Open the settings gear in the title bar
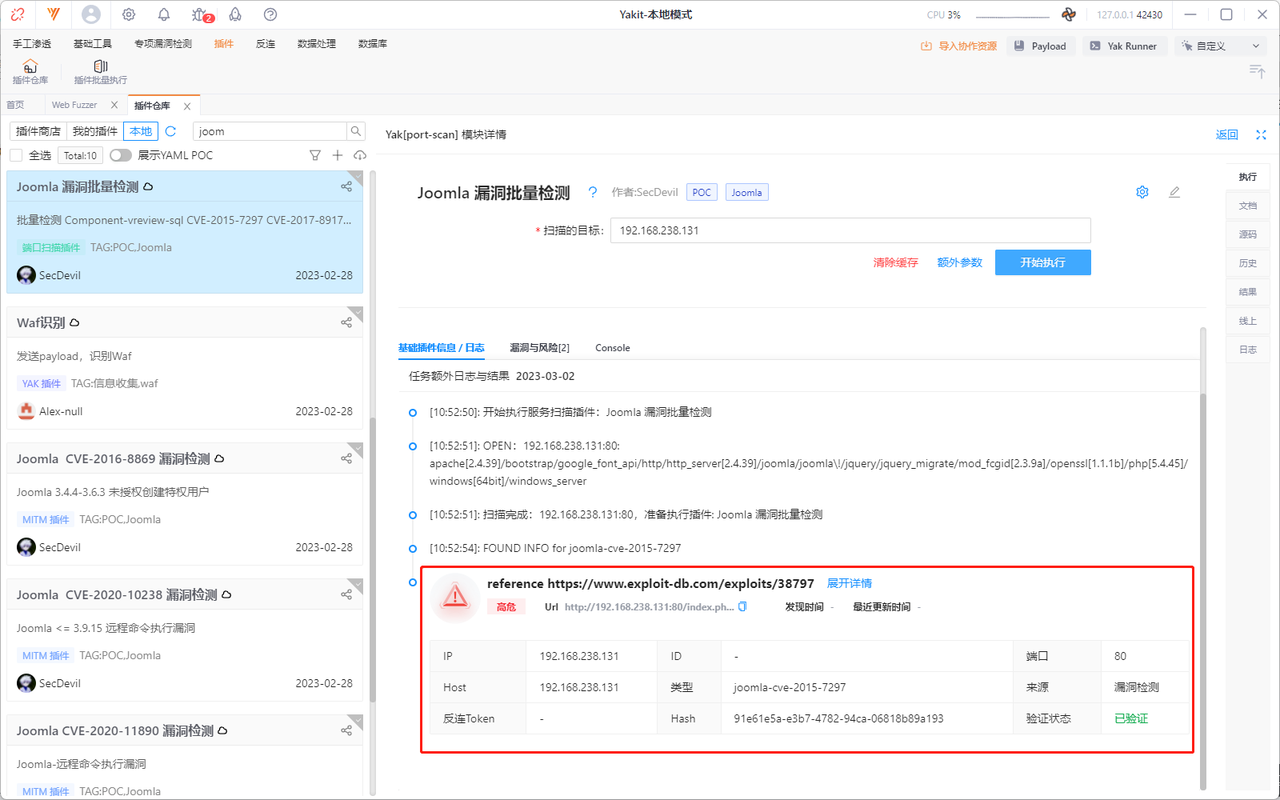This screenshot has width=1280, height=800. click(129, 15)
